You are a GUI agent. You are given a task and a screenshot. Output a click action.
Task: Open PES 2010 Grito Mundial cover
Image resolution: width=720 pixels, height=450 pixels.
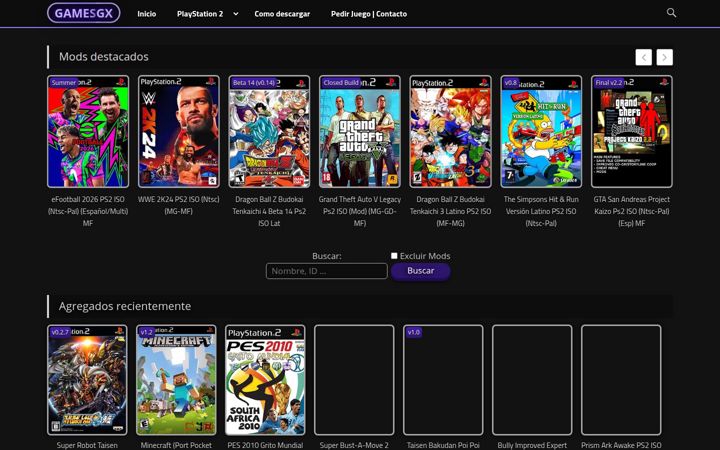pos(265,380)
